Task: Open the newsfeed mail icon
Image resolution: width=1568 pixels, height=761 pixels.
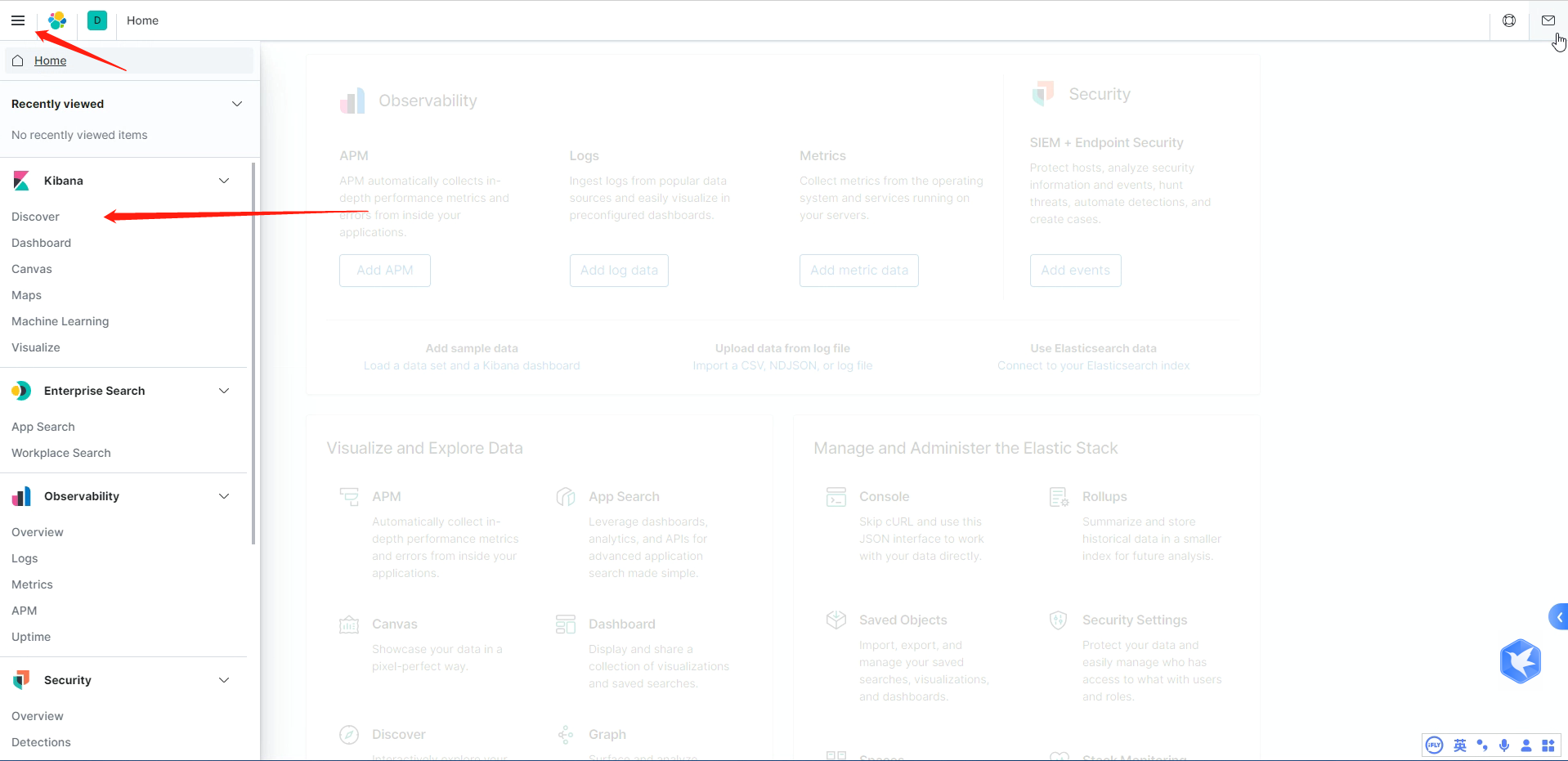Action: tap(1548, 20)
